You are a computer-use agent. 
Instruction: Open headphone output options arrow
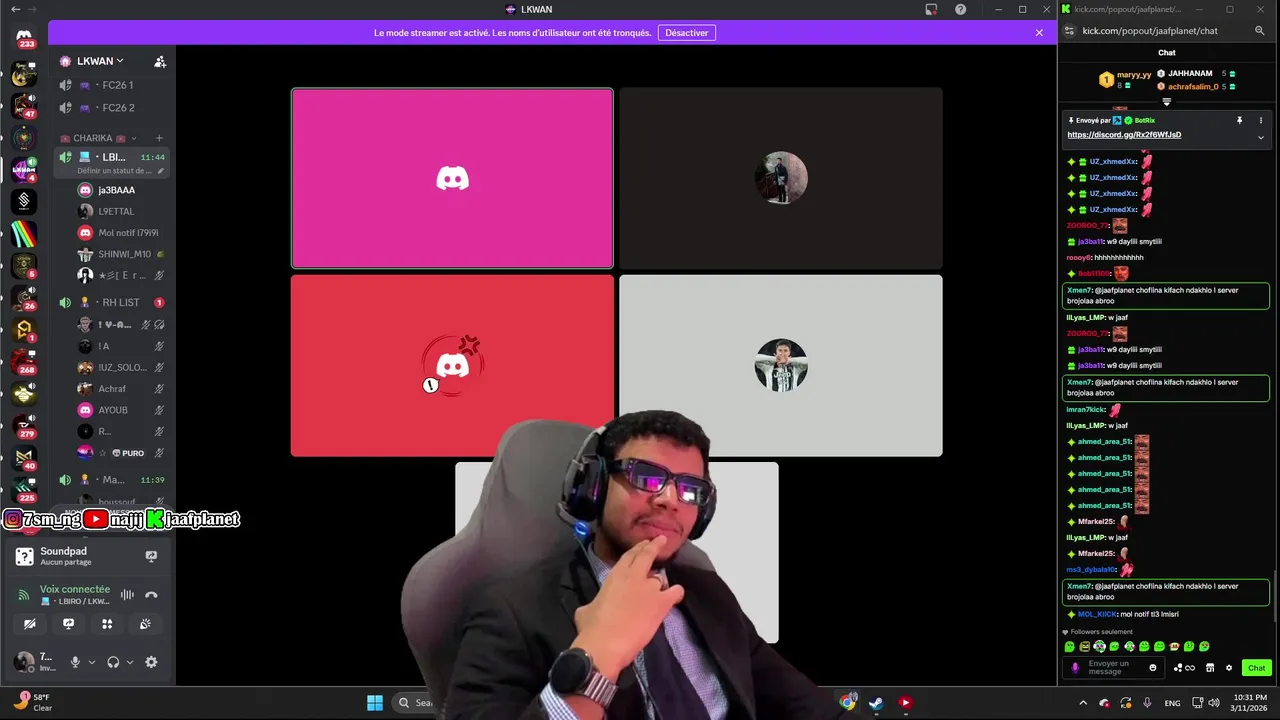pos(130,662)
